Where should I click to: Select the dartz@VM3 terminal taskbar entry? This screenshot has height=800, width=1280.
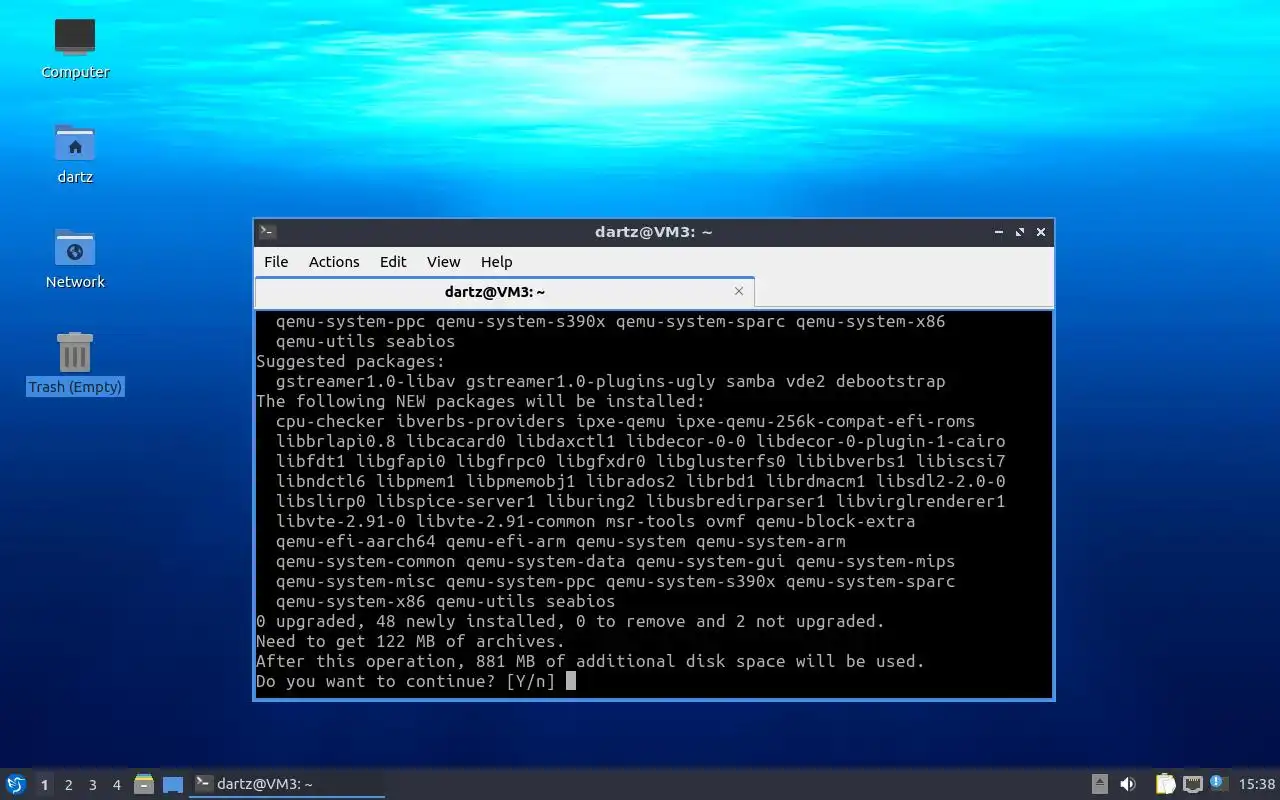[288, 784]
